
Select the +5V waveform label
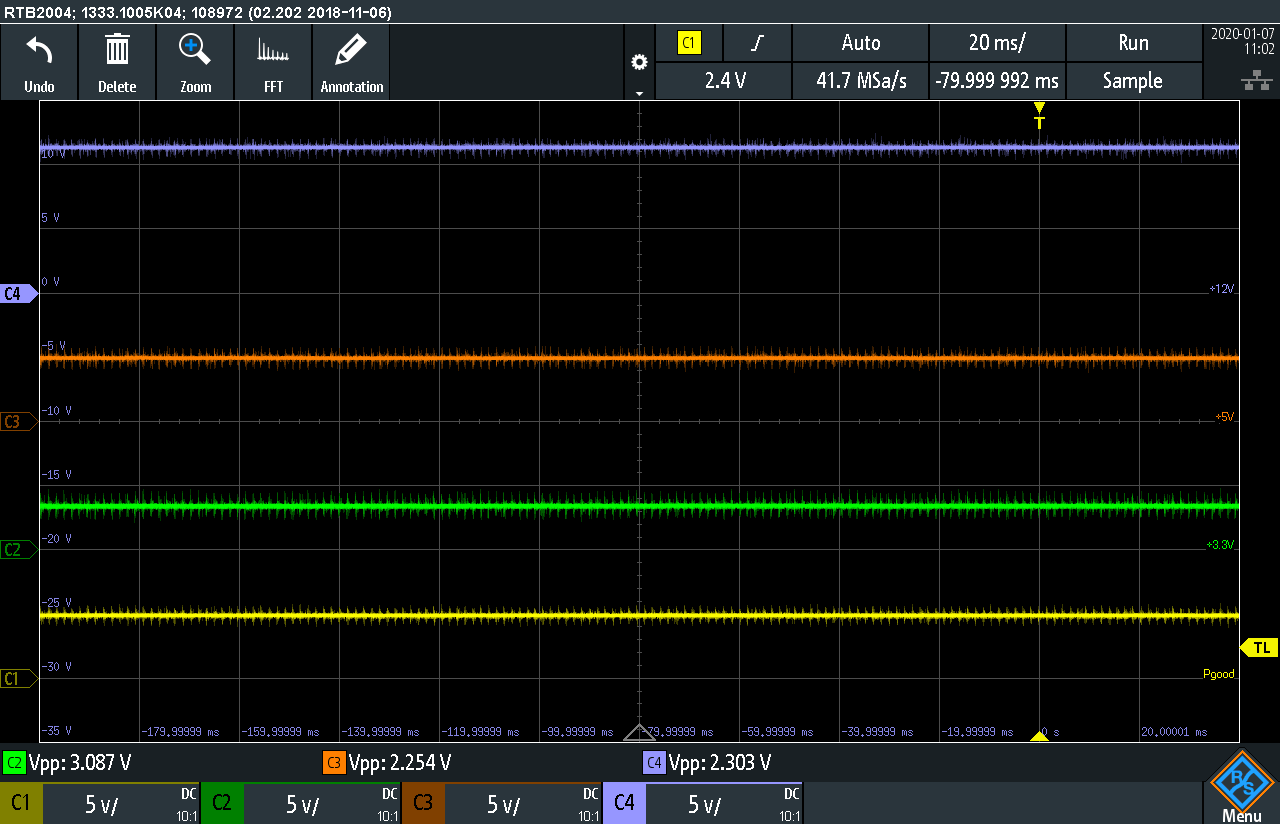point(1225,416)
